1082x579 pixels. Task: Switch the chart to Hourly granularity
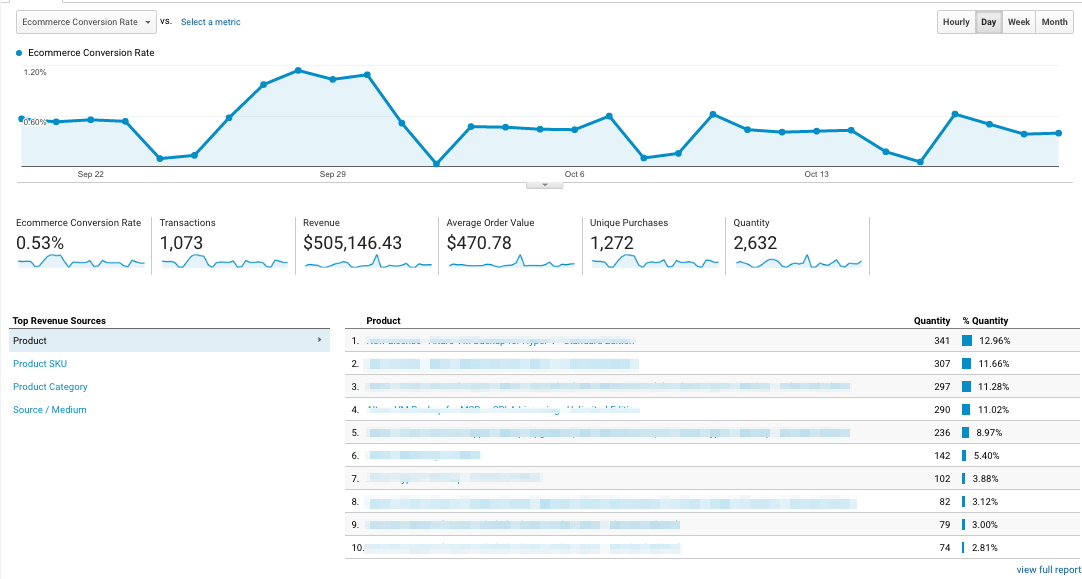pos(956,21)
